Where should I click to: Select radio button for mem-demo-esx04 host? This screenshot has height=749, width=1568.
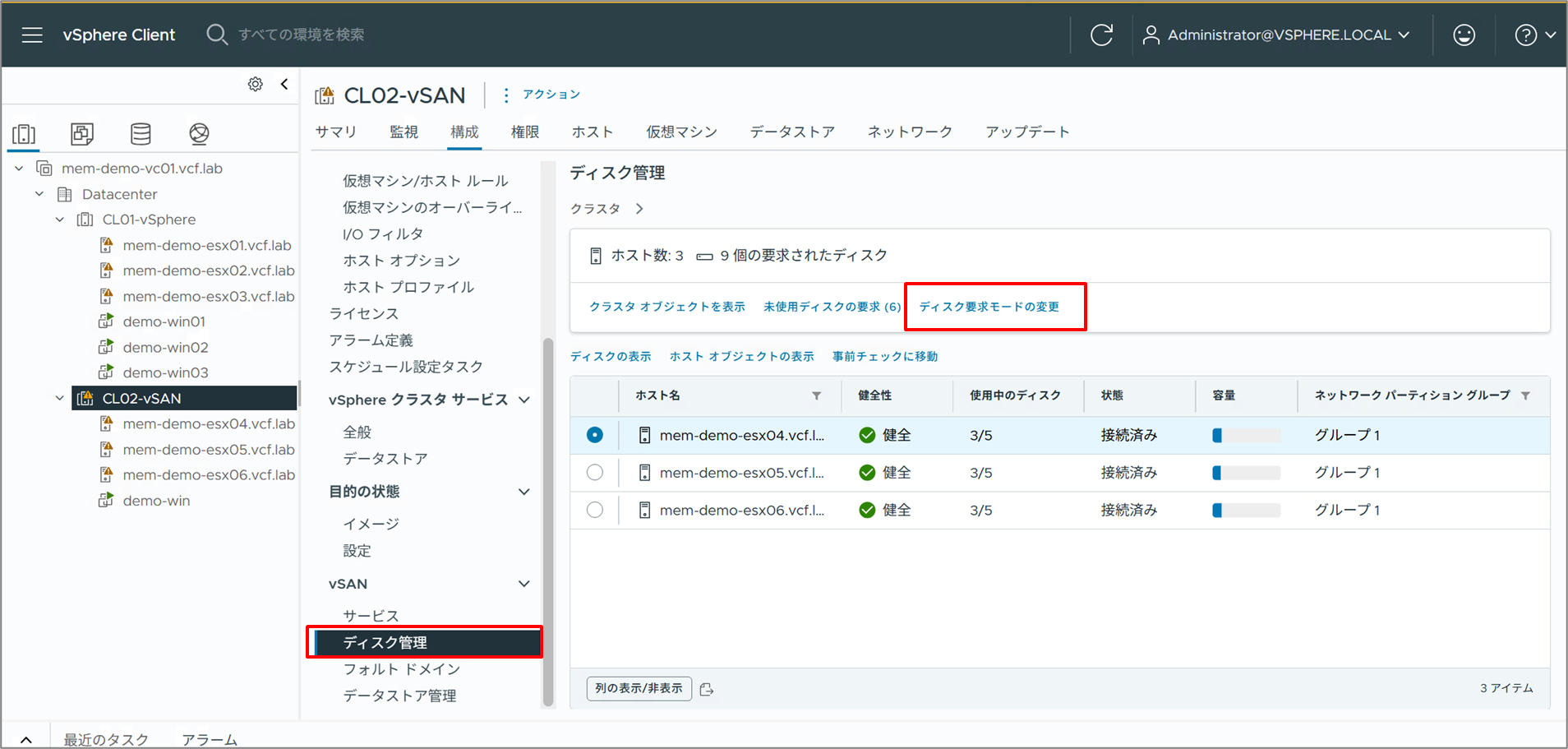[595, 435]
